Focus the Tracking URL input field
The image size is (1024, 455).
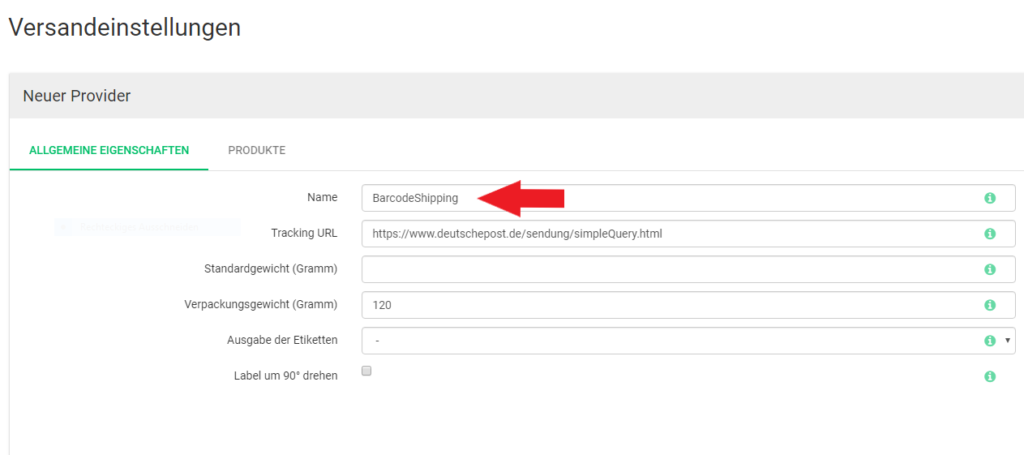(x=688, y=233)
